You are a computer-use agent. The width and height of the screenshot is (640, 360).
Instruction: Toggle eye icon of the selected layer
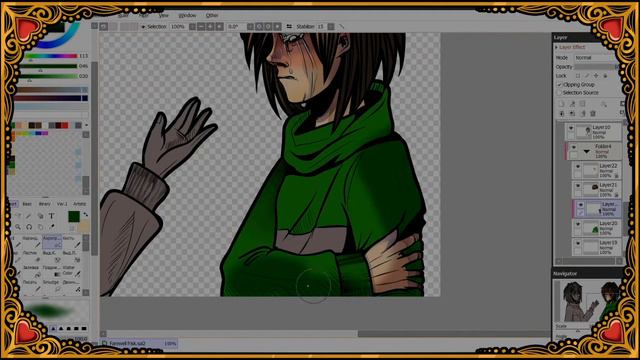[x=580, y=205]
